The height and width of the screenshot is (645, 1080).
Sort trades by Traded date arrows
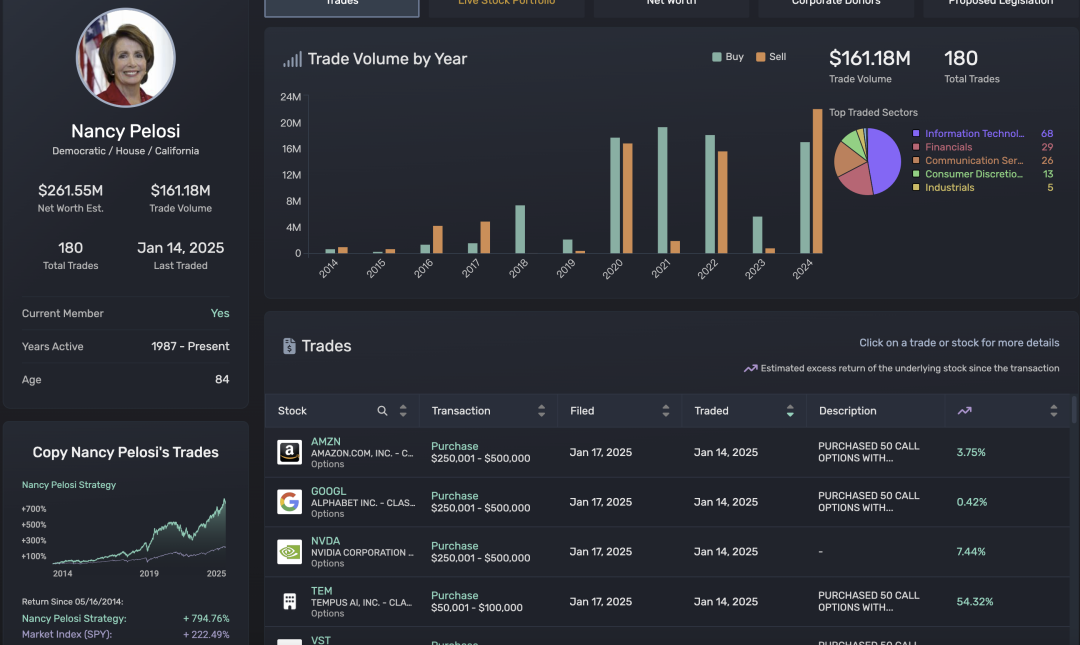coord(790,411)
